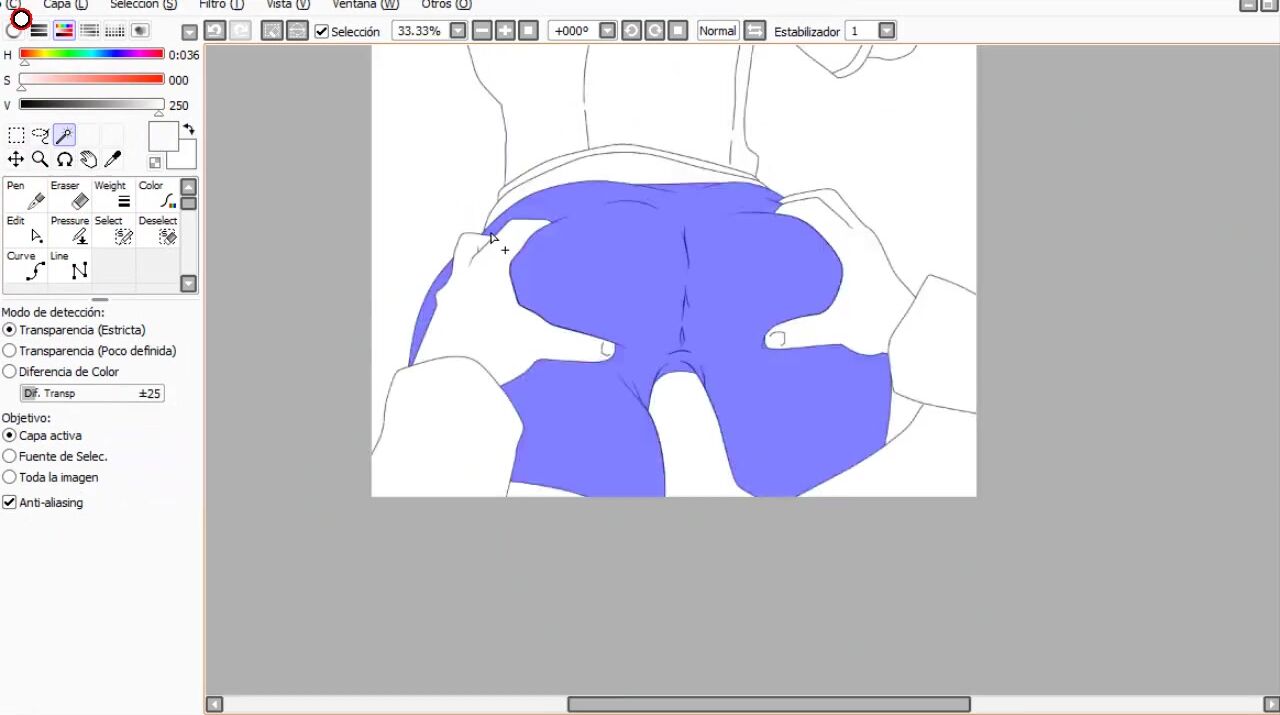1280x715 pixels.
Task: Open the Filtro menu
Action: coord(221,5)
